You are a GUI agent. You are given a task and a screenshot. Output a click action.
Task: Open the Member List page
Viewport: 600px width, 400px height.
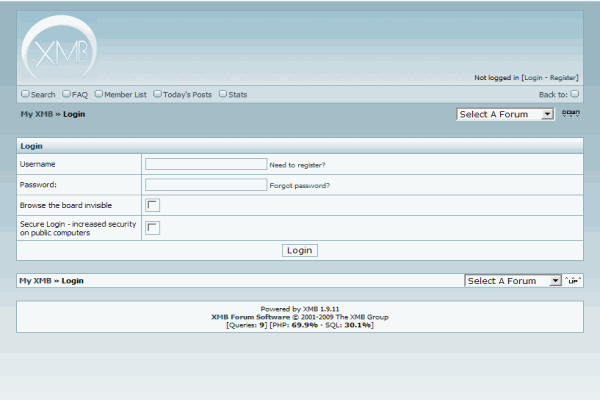125,95
